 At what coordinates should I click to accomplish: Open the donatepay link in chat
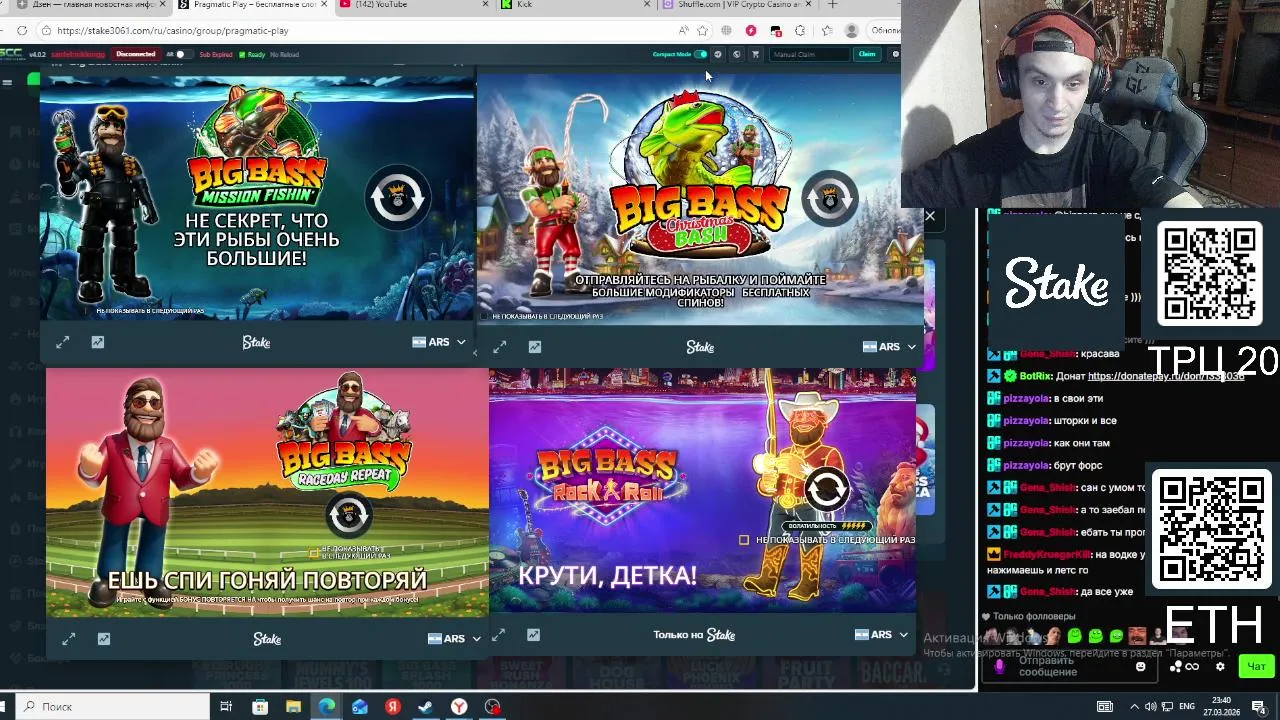tap(1166, 377)
